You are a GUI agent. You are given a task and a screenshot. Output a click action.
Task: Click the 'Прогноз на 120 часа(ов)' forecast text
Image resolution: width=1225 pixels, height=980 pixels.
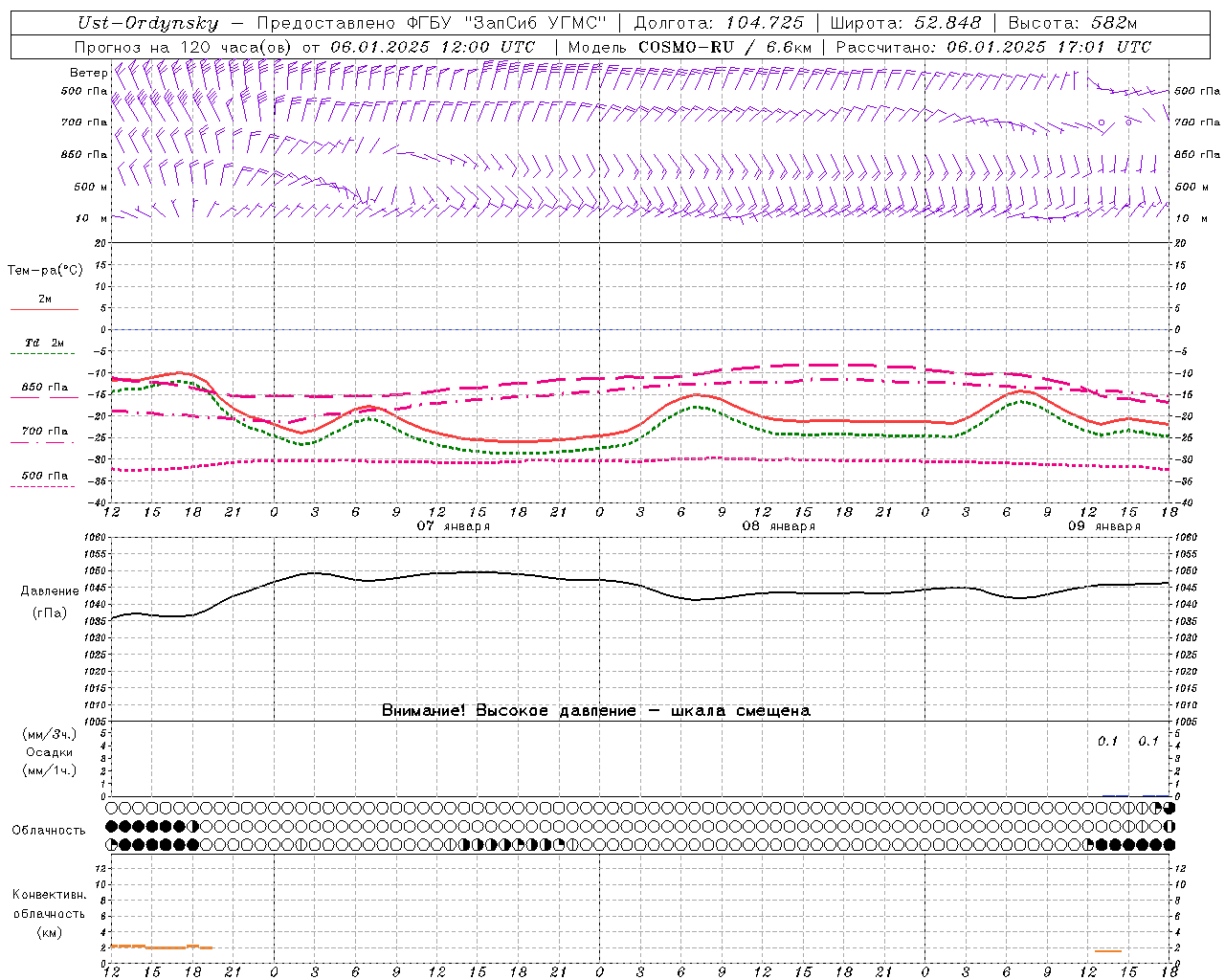[x=184, y=47]
